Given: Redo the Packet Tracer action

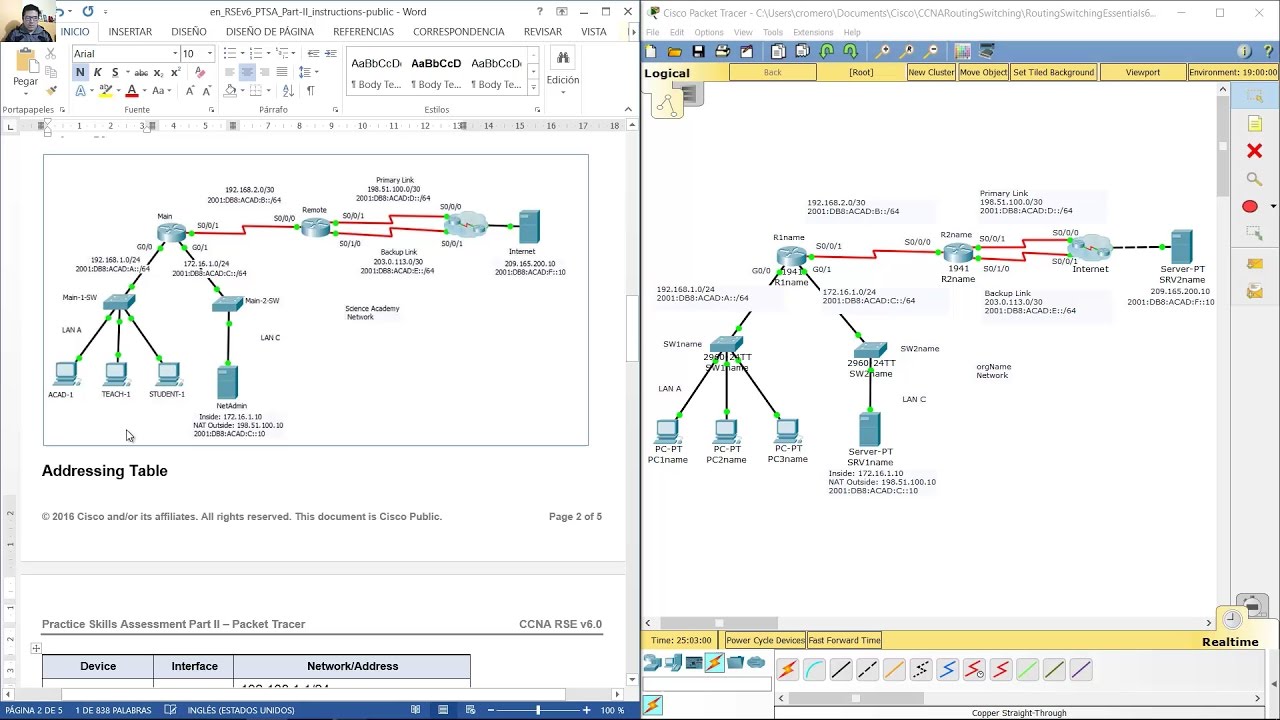Looking at the screenshot, I should 850,51.
